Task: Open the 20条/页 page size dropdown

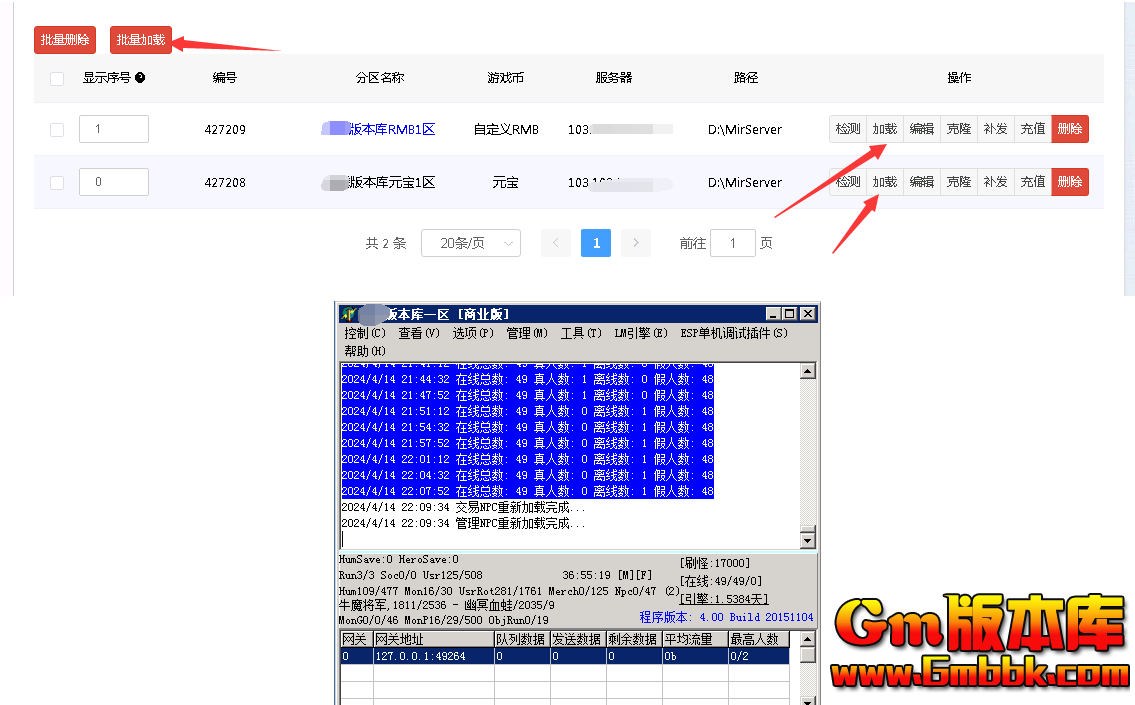Action: pyautogui.click(x=470, y=243)
